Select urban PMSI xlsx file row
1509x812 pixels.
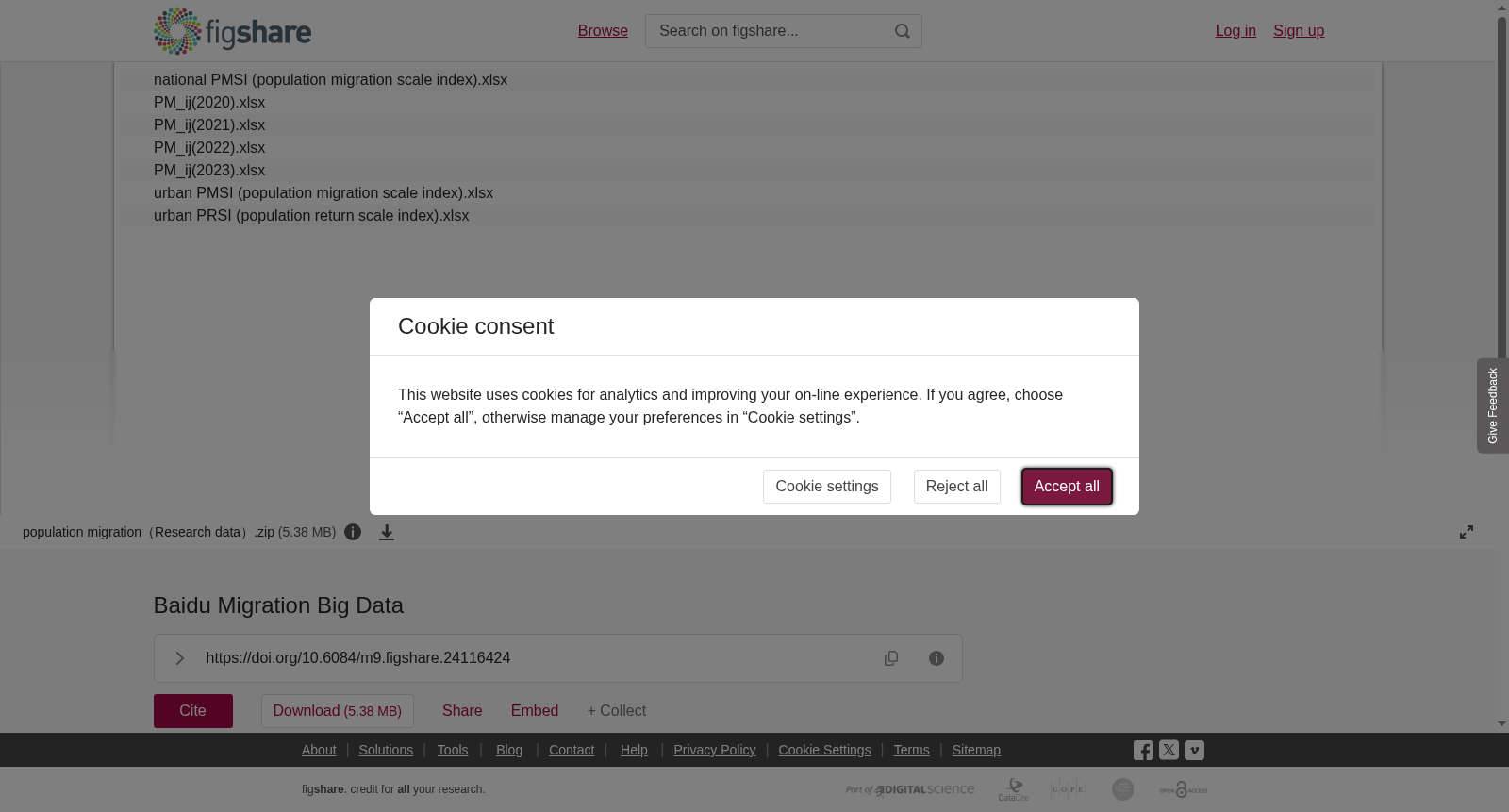[x=747, y=193]
